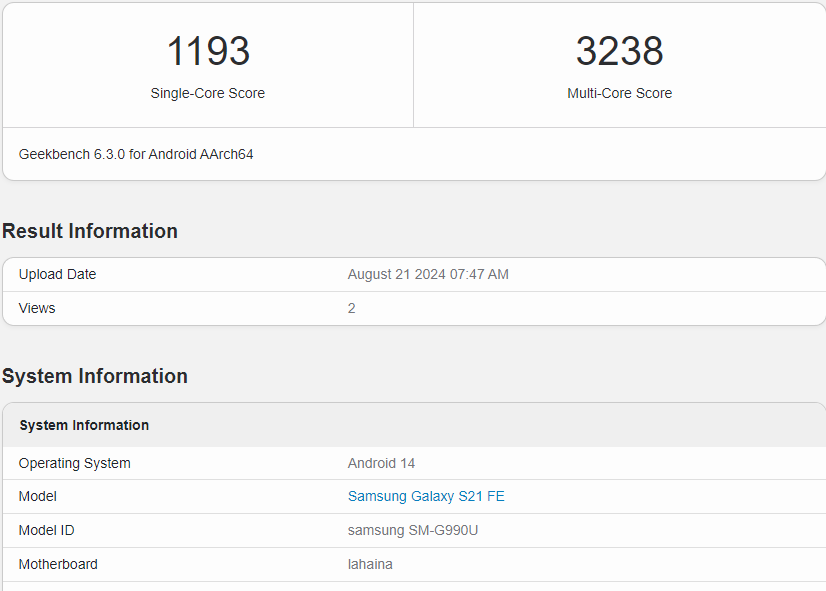This screenshot has height=591, width=826.
Task: Select the upload date August 21 2024 07:47 AM
Action: click(428, 274)
